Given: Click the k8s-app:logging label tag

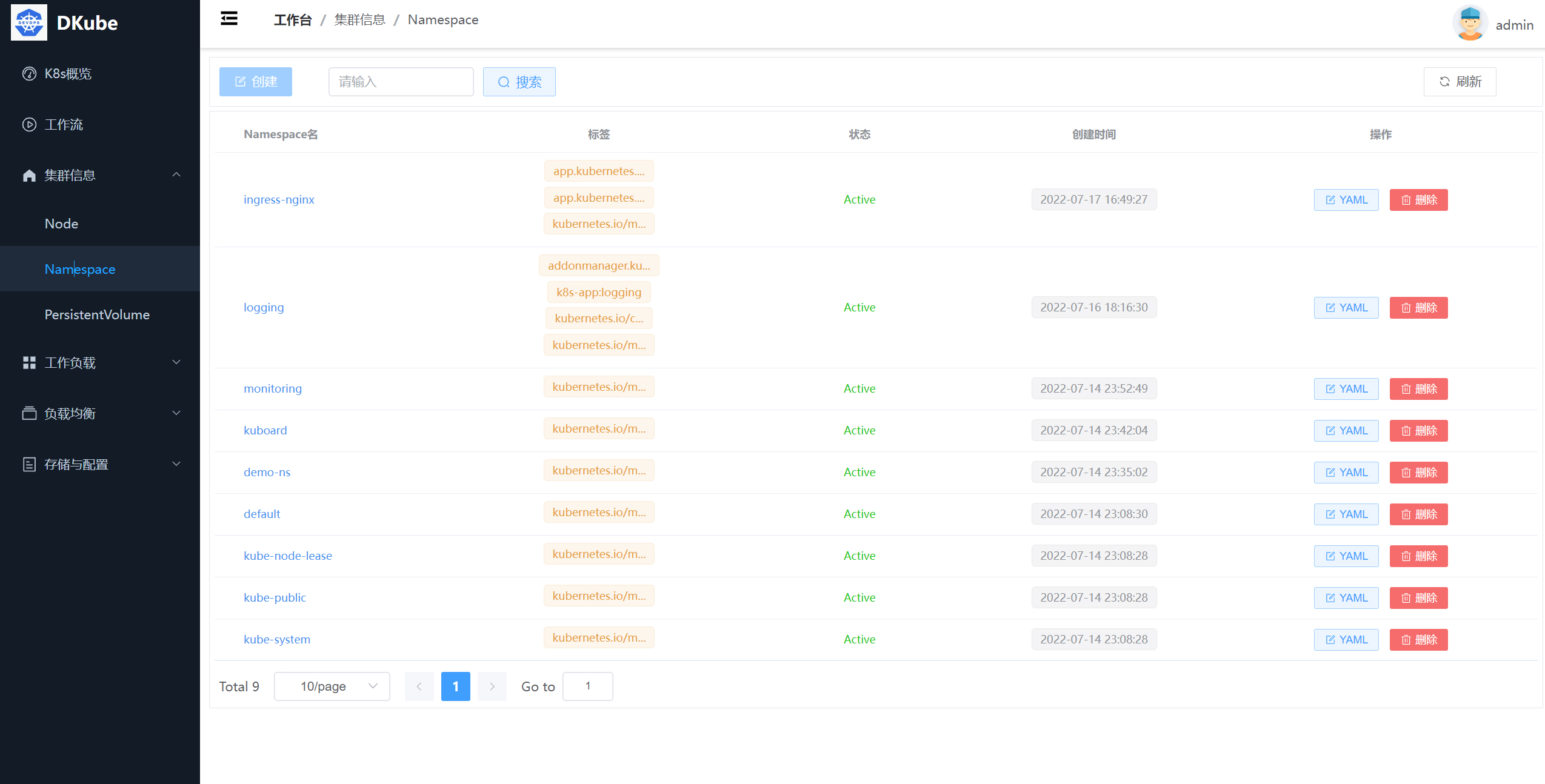Looking at the screenshot, I should [x=599, y=292].
